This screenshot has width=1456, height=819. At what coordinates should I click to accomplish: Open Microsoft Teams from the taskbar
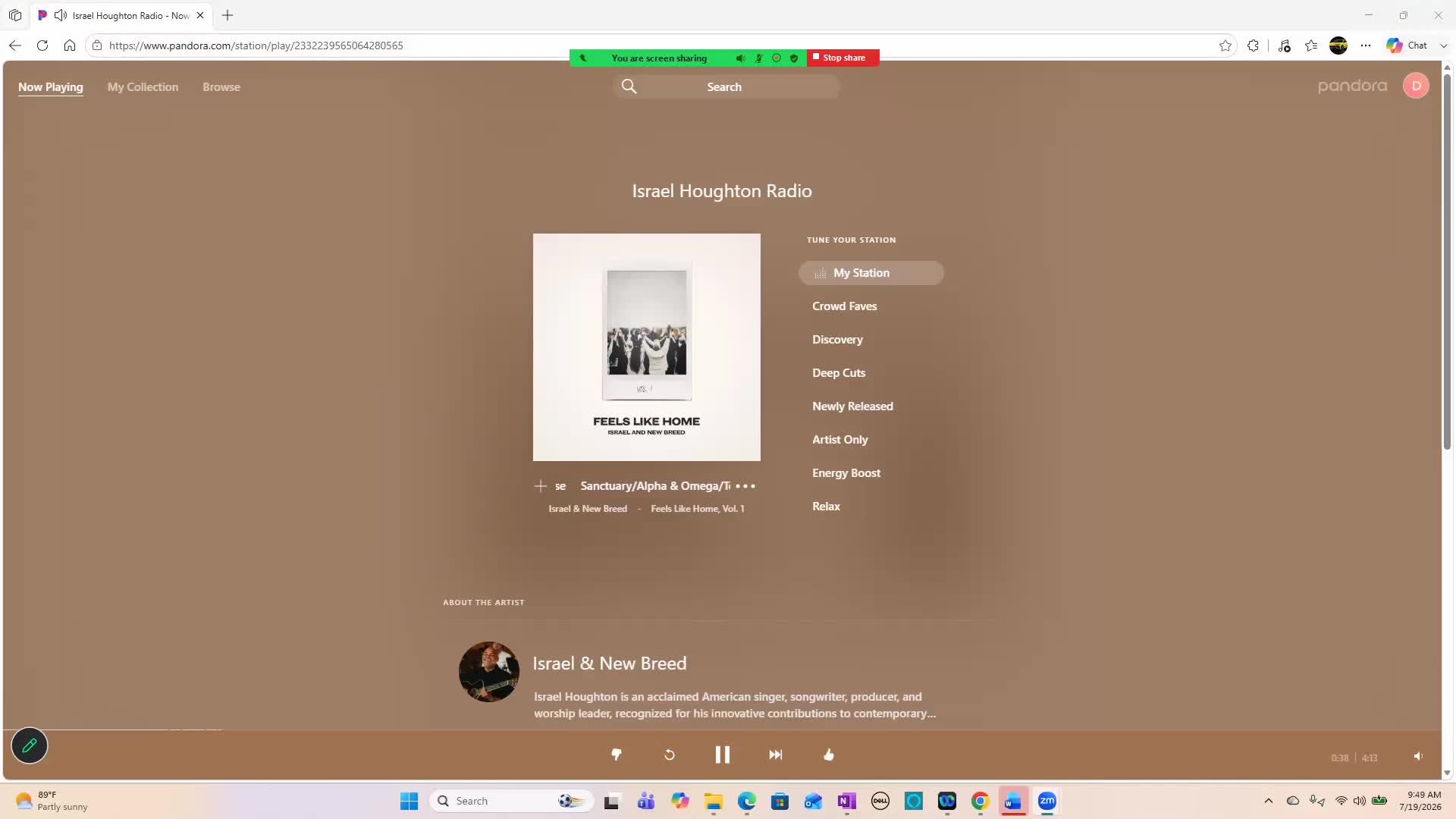tap(646, 801)
